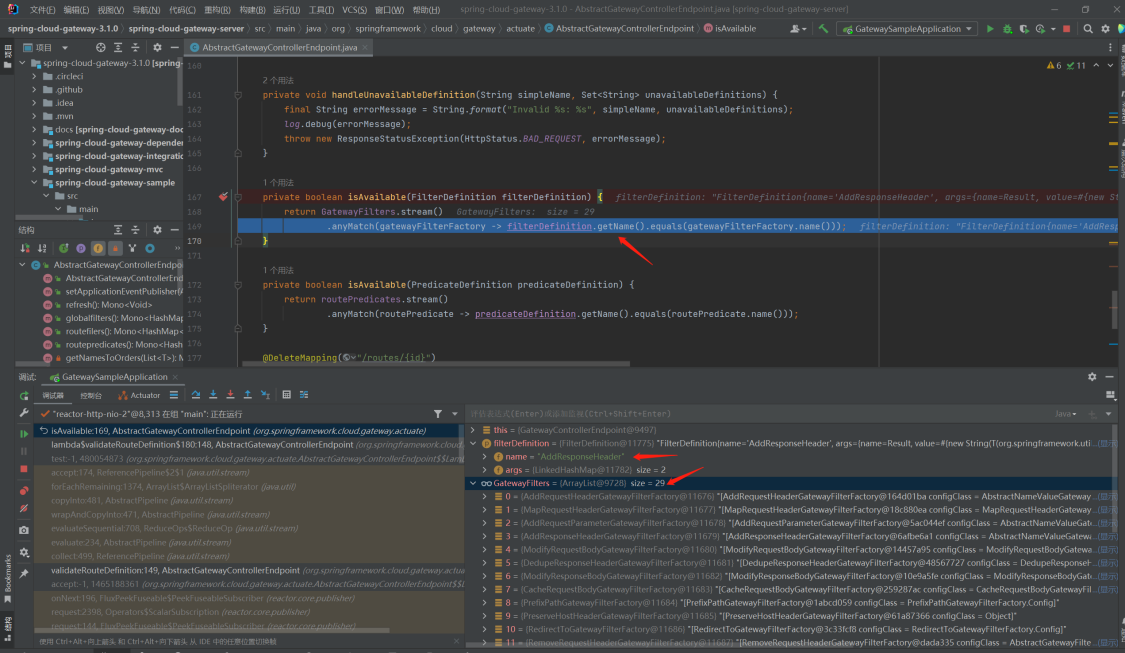Screen dimensions: 1125x653
Task: Expand the spring-cloud-gateway-mvc module
Action: coord(34,169)
